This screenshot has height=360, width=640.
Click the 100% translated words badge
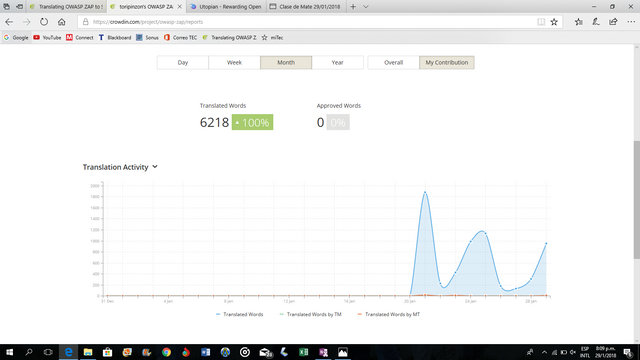tap(252, 122)
